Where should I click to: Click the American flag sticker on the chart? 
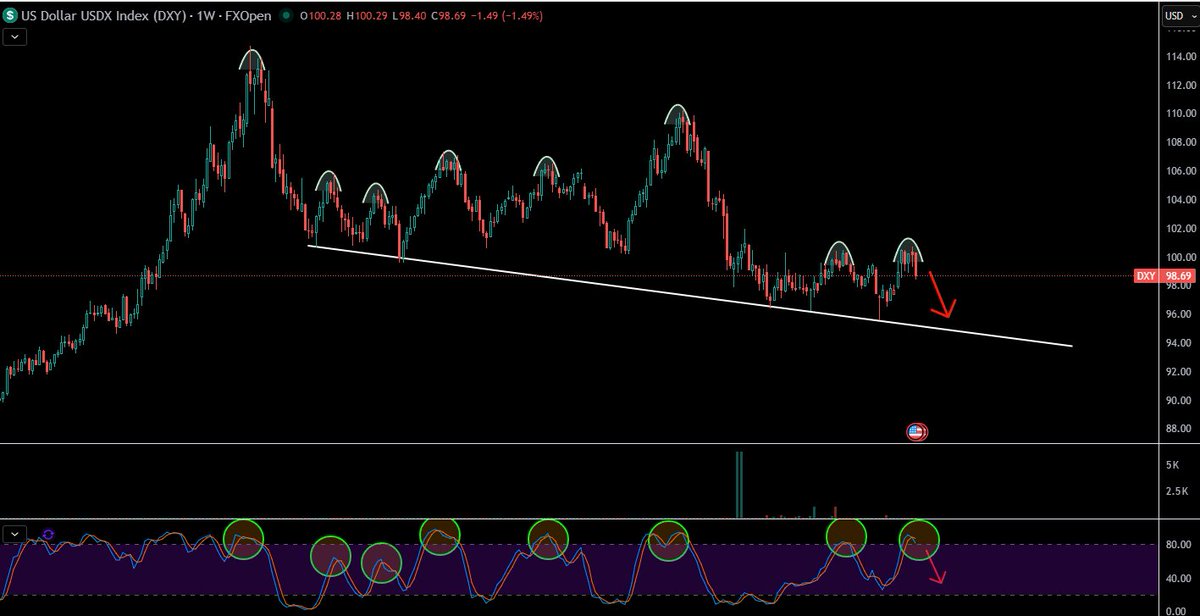[x=916, y=432]
